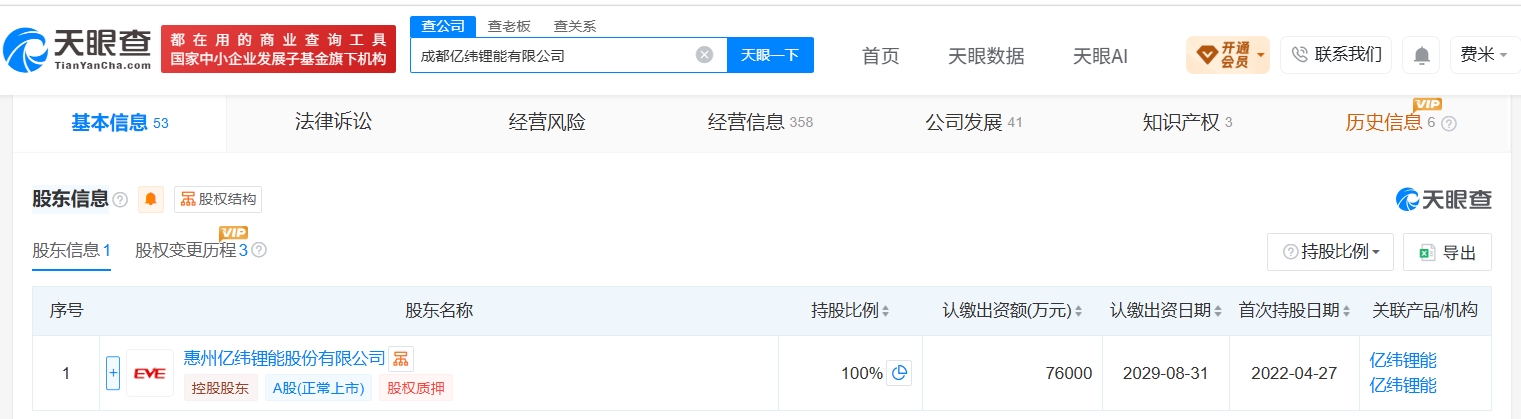Sort by 持股比例 column header
The width and height of the screenshot is (1521, 419).
coord(850,311)
